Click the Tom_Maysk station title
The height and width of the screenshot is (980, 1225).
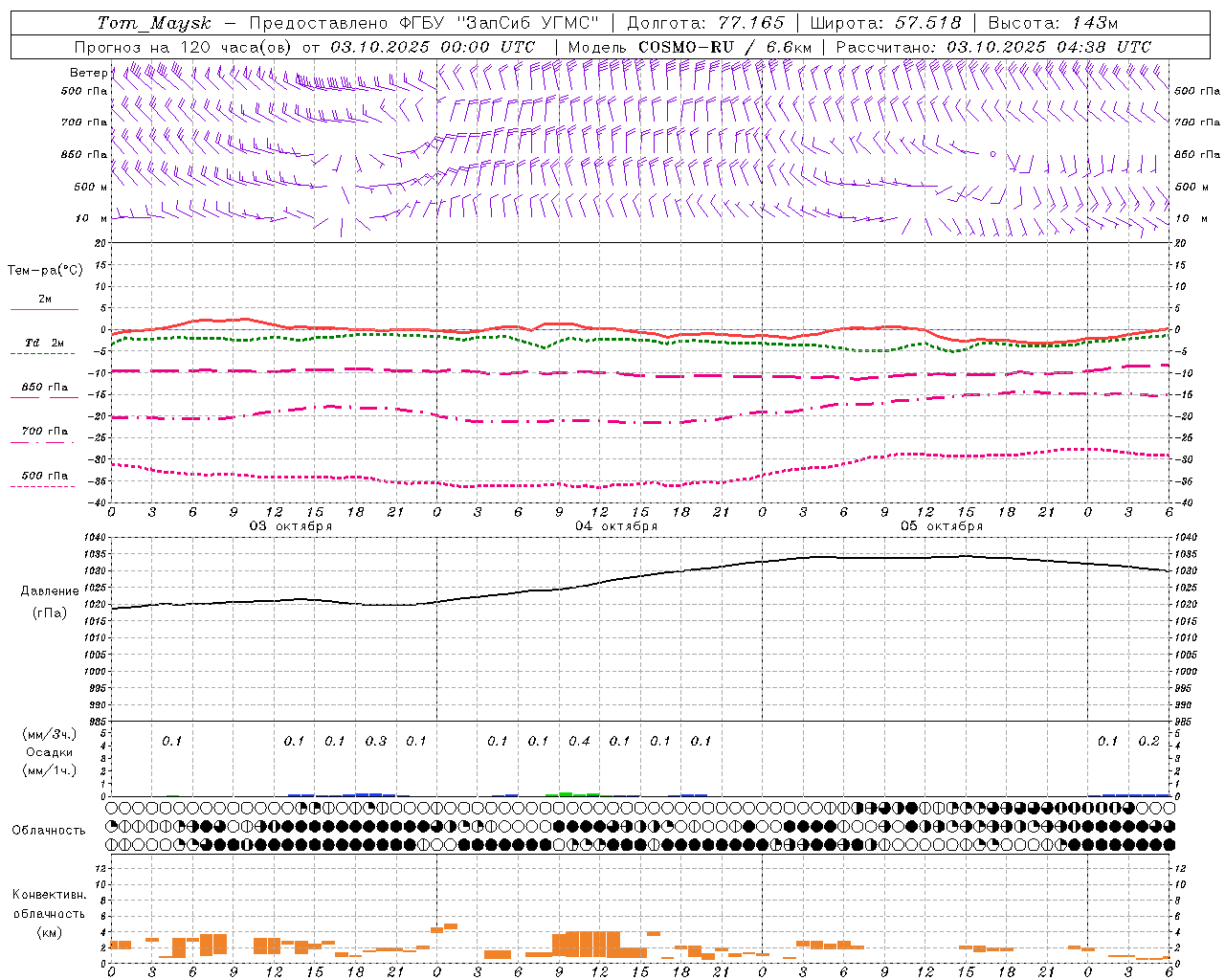pyautogui.click(x=154, y=23)
